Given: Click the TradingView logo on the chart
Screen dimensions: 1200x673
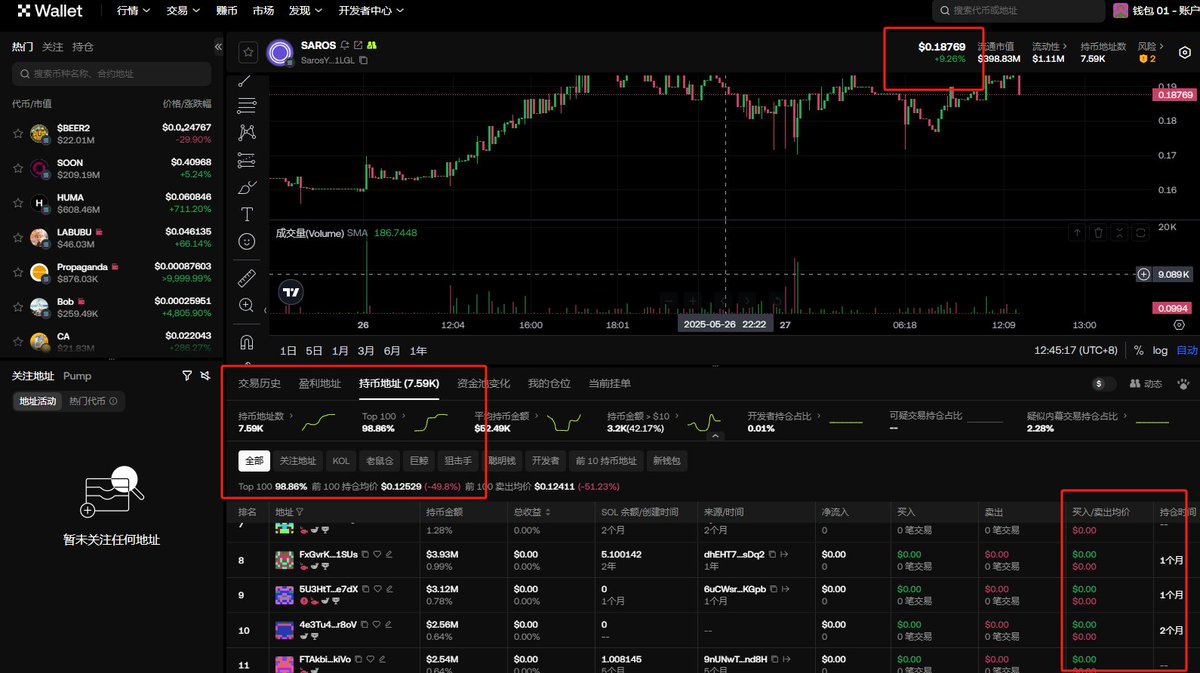Looking at the screenshot, I should 291,293.
